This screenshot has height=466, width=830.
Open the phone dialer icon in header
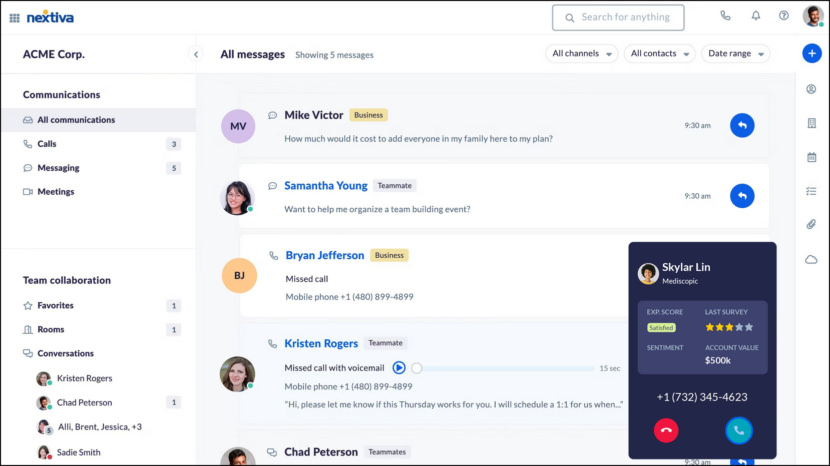725,16
